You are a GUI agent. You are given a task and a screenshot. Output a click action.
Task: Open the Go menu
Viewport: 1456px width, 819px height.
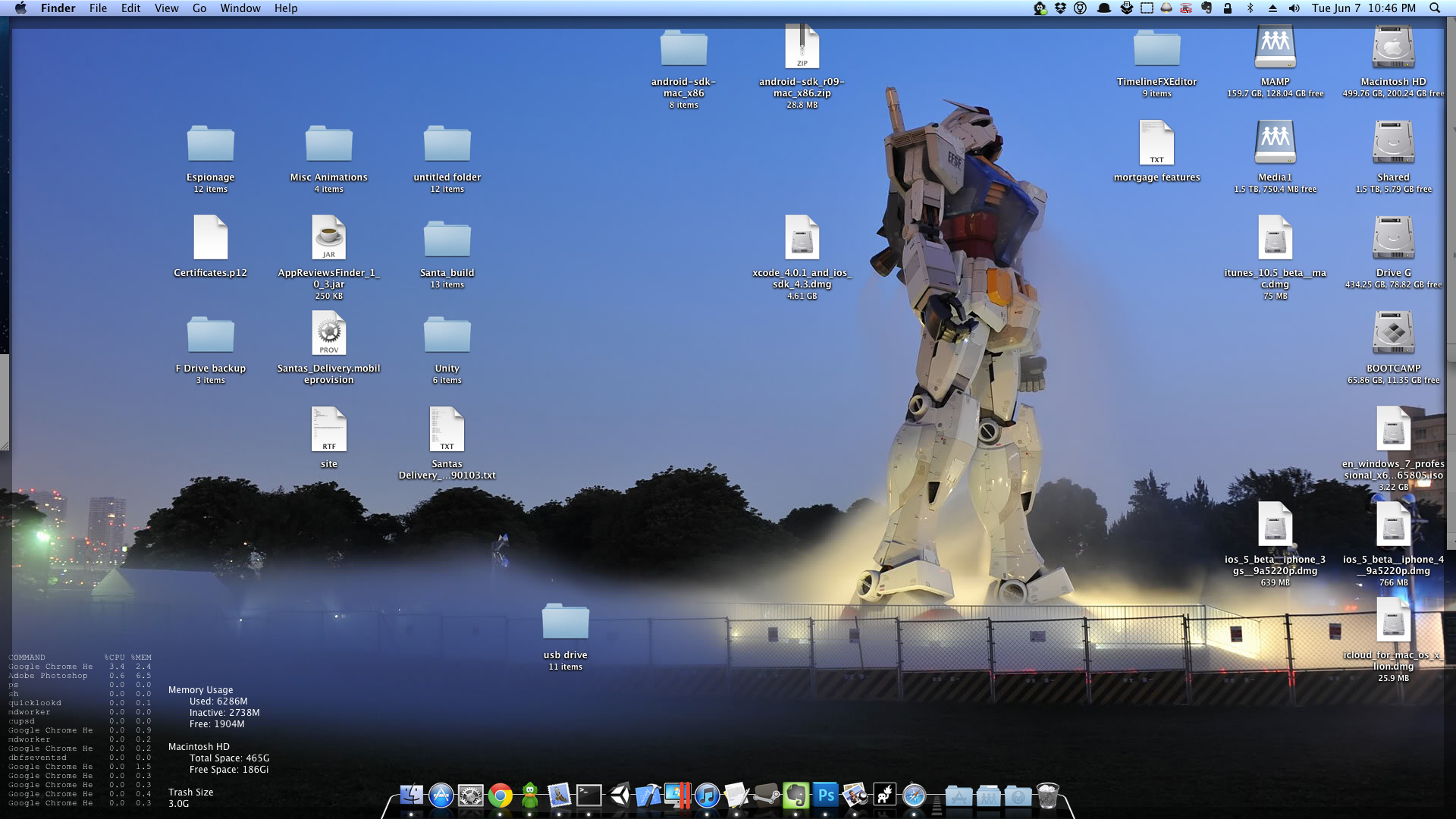(199, 8)
